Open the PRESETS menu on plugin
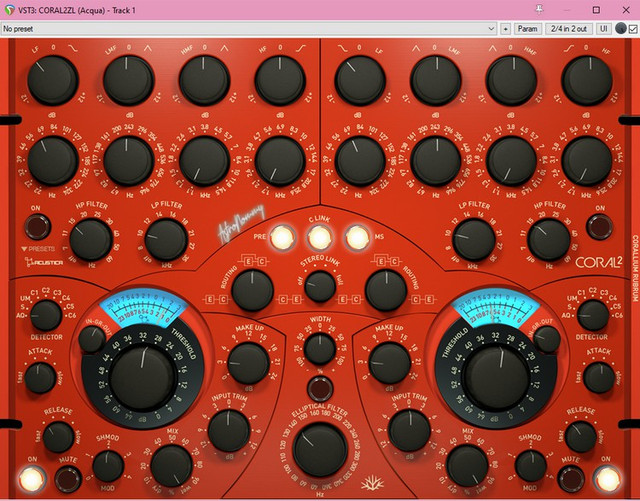640x501 pixels. tap(38, 249)
